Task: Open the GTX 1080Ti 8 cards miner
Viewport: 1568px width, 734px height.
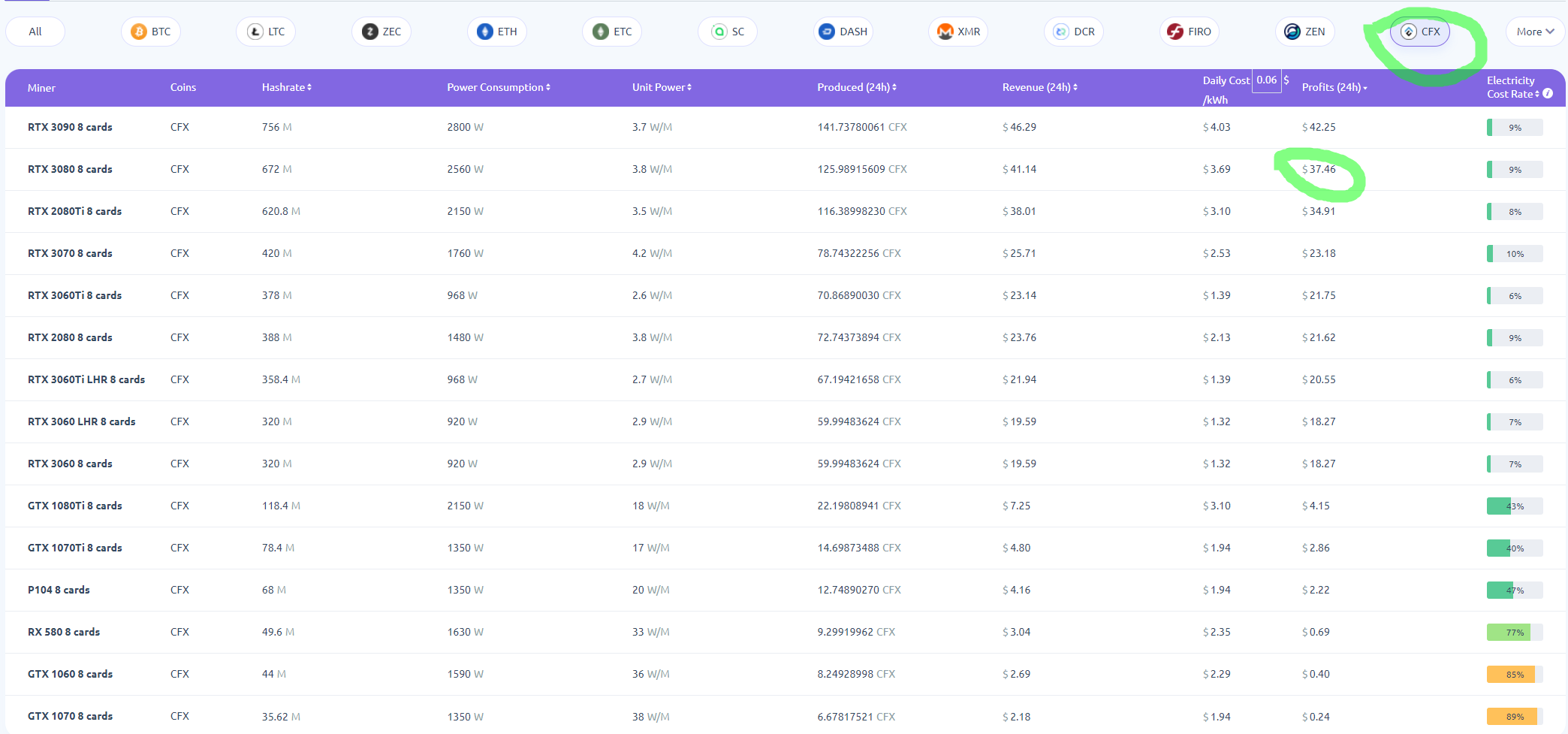Action: coord(75,506)
